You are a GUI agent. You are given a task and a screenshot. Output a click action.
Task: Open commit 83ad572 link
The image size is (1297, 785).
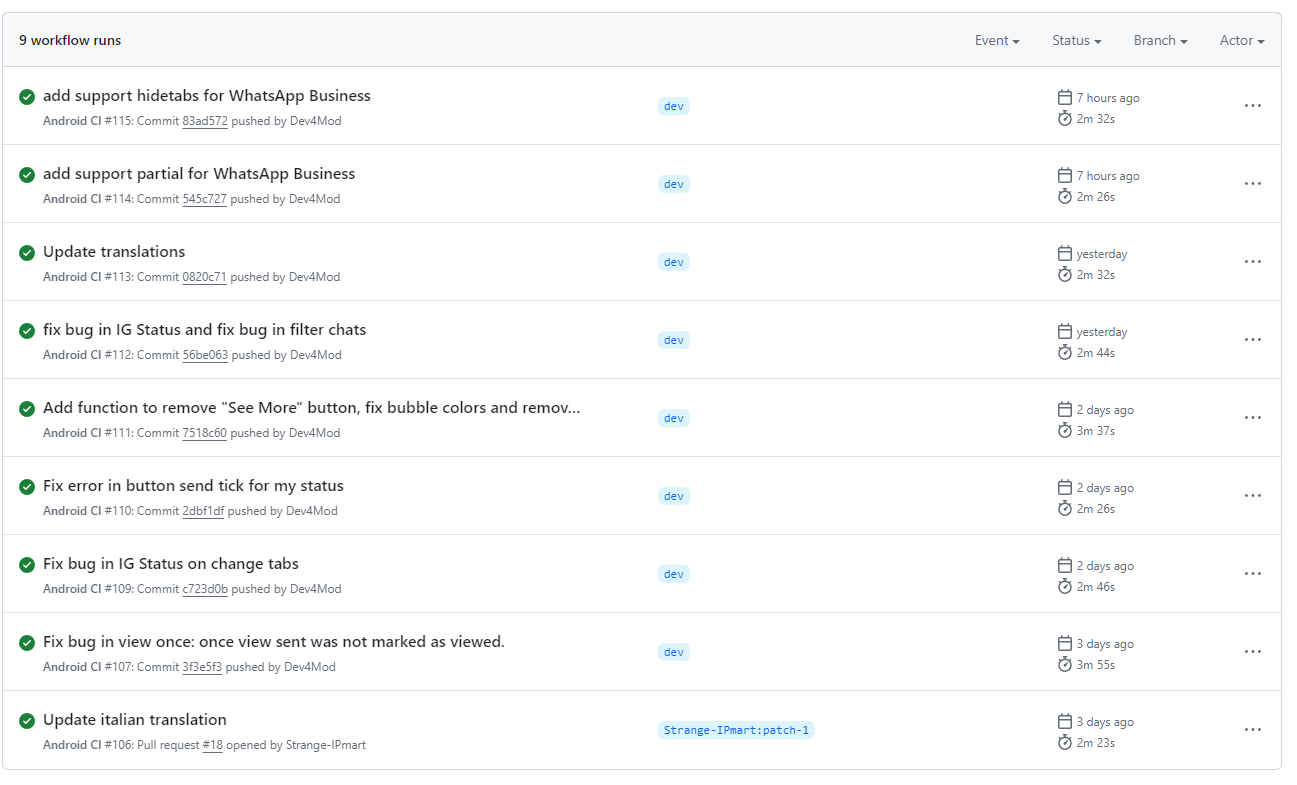(205, 121)
